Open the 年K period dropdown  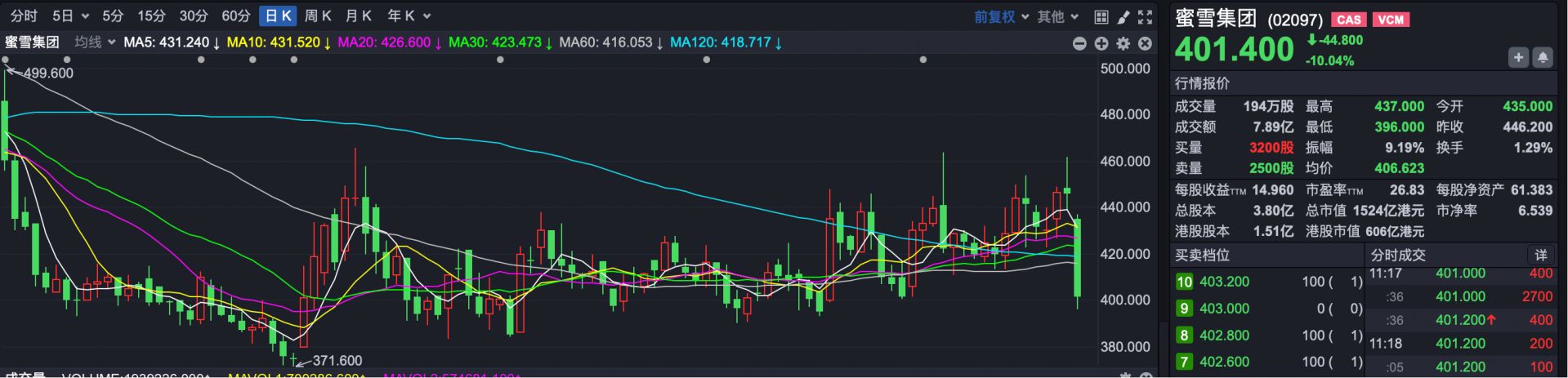(x=409, y=16)
